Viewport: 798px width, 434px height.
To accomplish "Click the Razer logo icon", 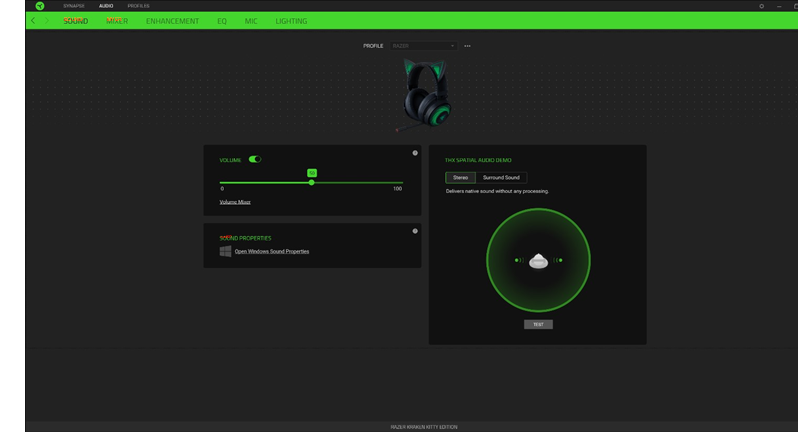I will 40,6.
